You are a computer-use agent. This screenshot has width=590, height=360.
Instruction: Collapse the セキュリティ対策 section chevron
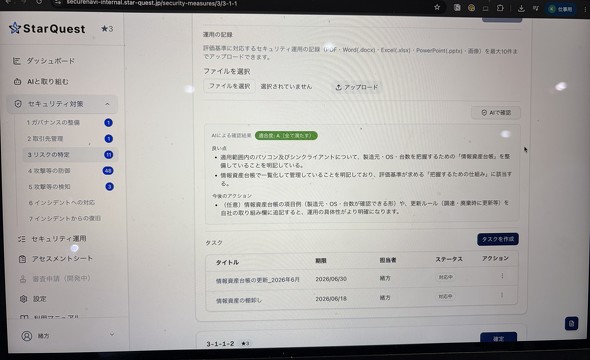[107, 104]
